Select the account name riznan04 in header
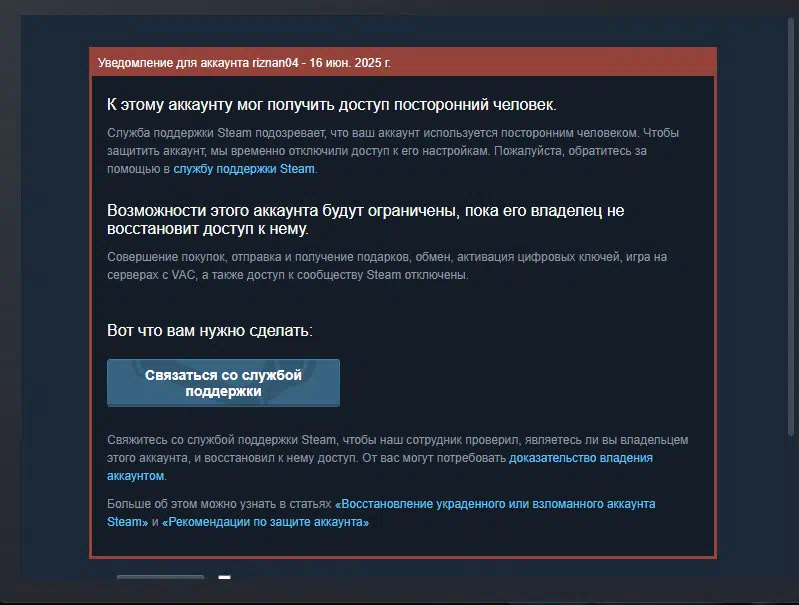799x605 pixels. [x=275, y=63]
